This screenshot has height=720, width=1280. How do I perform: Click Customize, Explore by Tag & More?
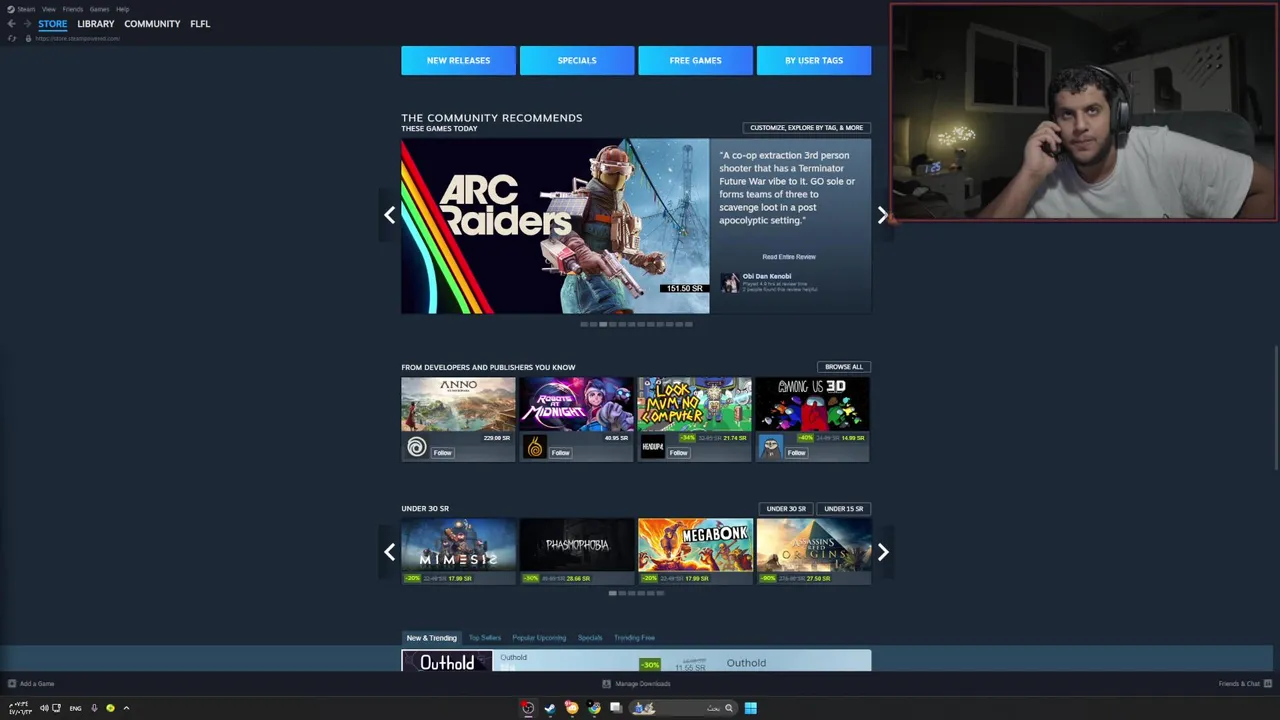(x=806, y=128)
